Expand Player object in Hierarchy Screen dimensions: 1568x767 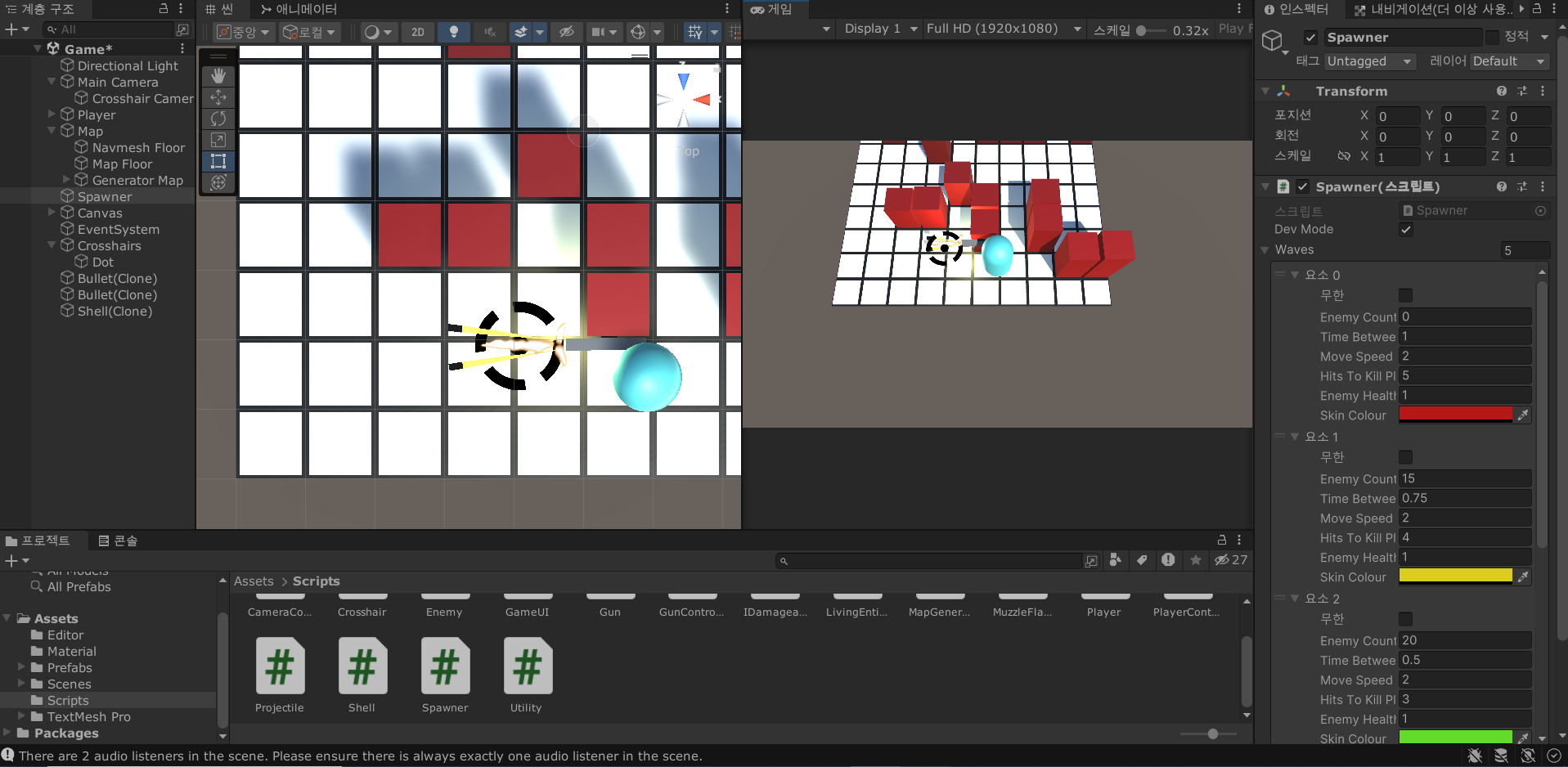tap(52, 114)
